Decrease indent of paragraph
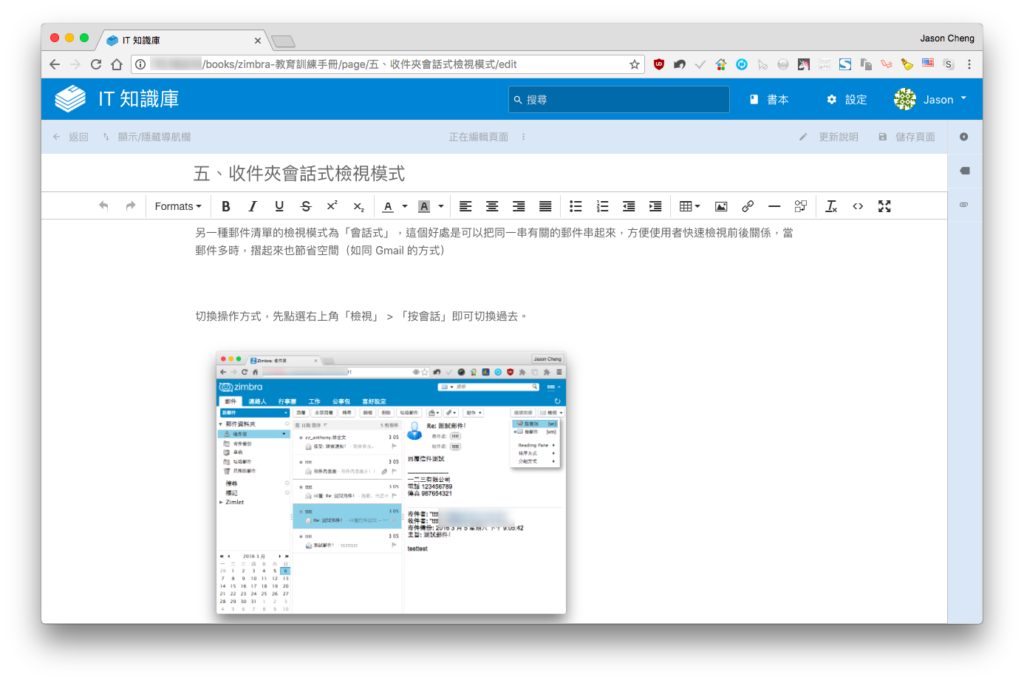 [x=629, y=206]
